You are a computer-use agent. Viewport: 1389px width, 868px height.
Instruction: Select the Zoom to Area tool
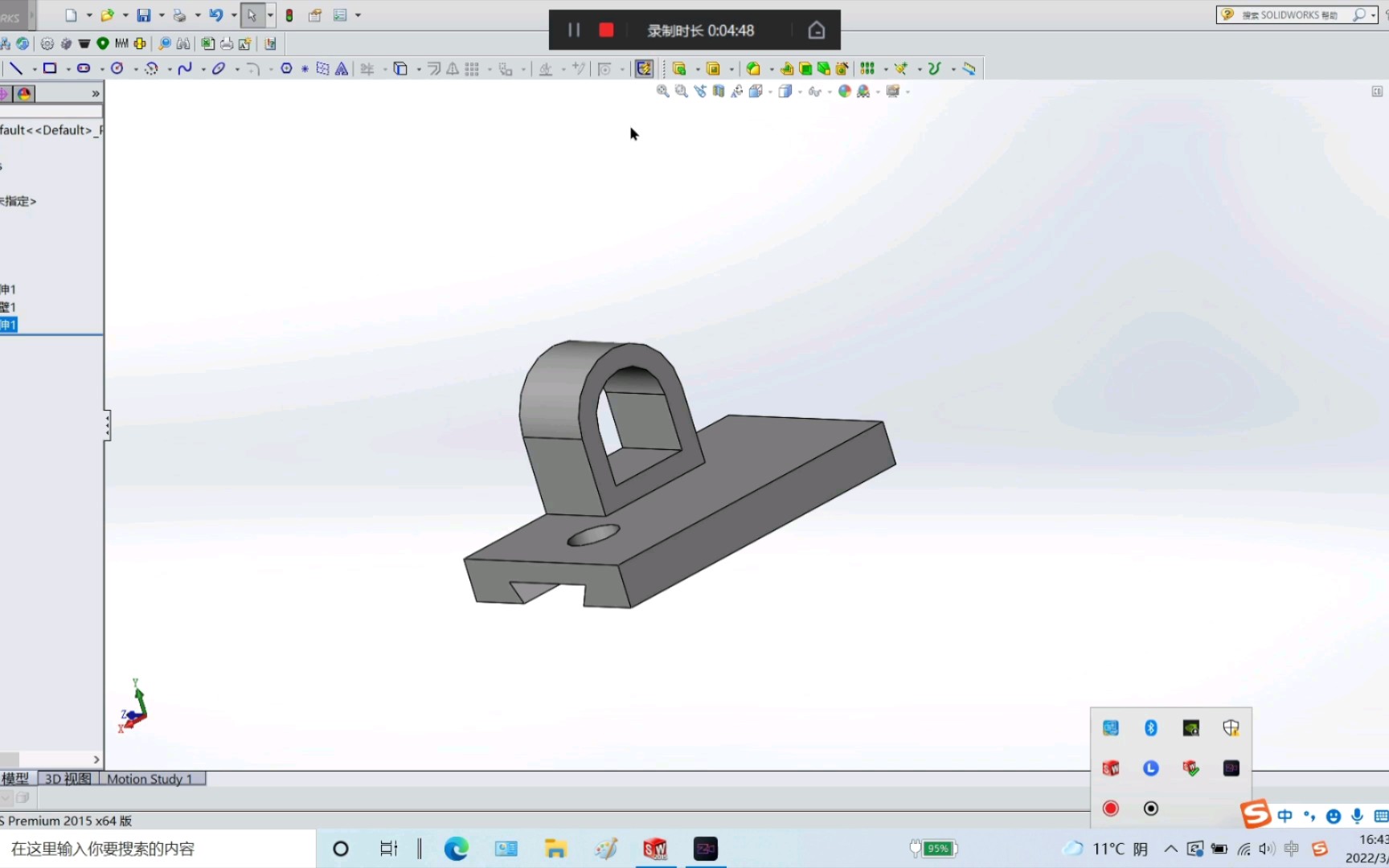tap(681, 91)
